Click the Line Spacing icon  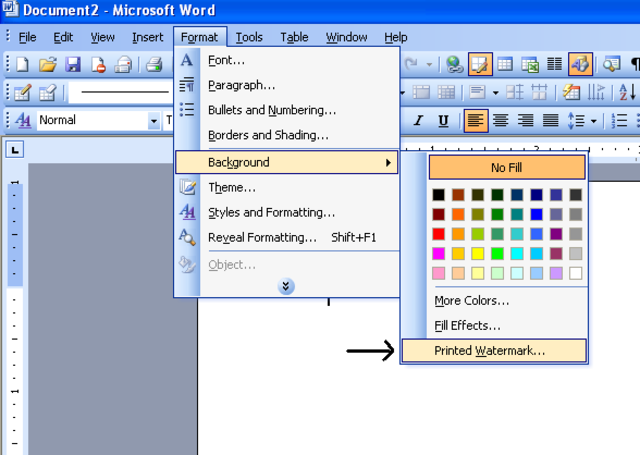(x=576, y=120)
